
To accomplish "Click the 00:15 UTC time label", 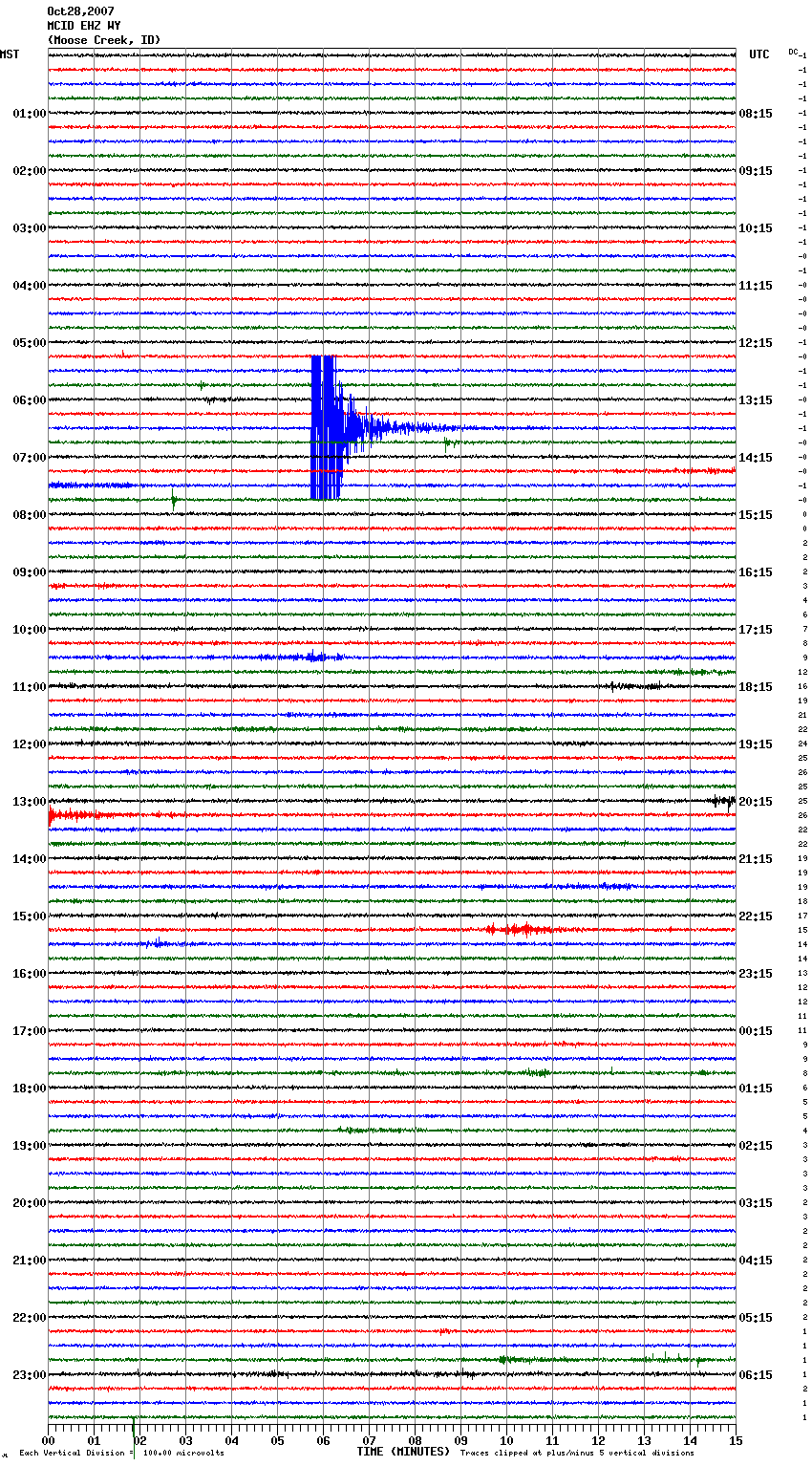I will [756, 1031].
